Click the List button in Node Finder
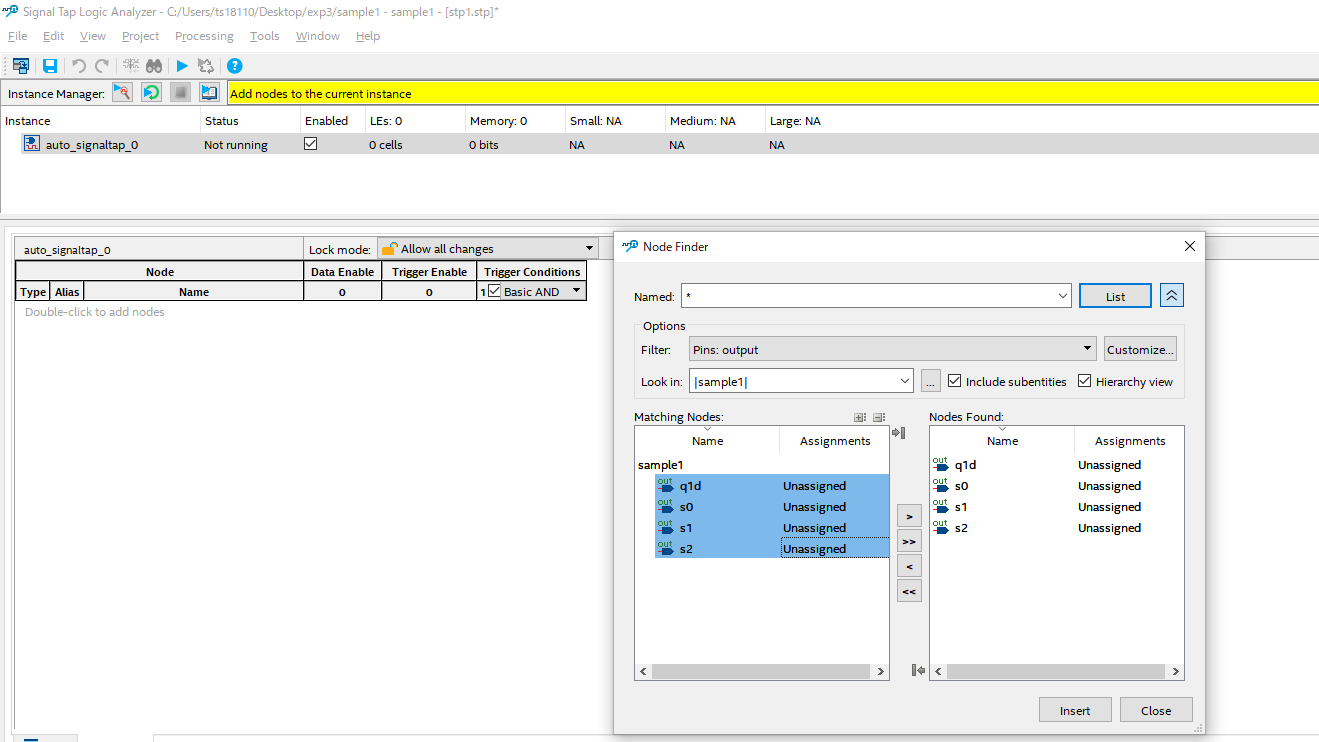 (1115, 296)
